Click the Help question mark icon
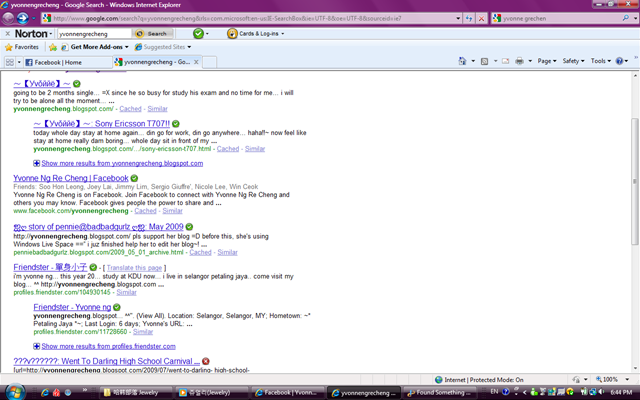The width and height of the screenshot is (640, 400). coord(620,61)
